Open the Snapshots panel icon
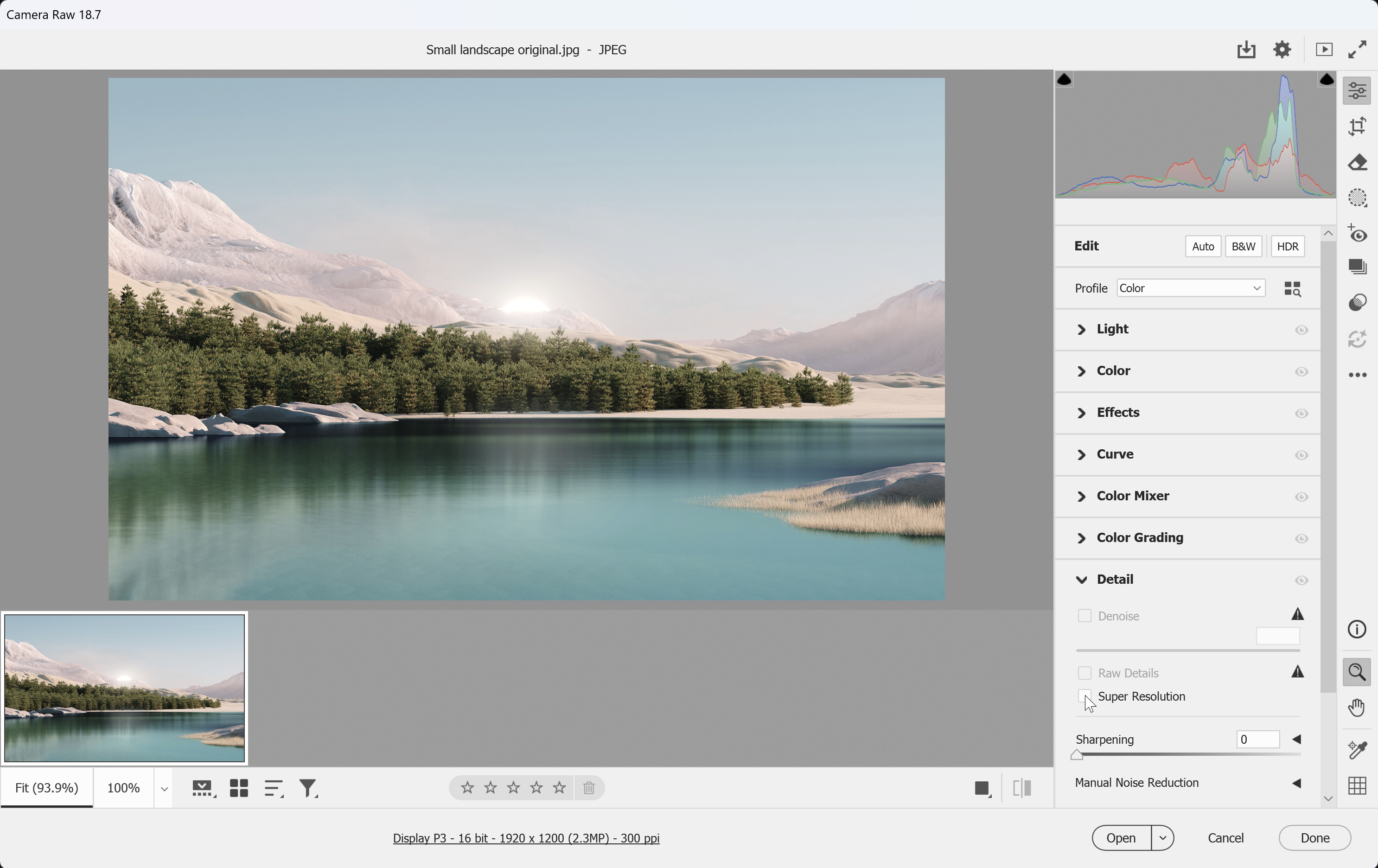Screen dimensions: 1378x868 pos(1358,267)
